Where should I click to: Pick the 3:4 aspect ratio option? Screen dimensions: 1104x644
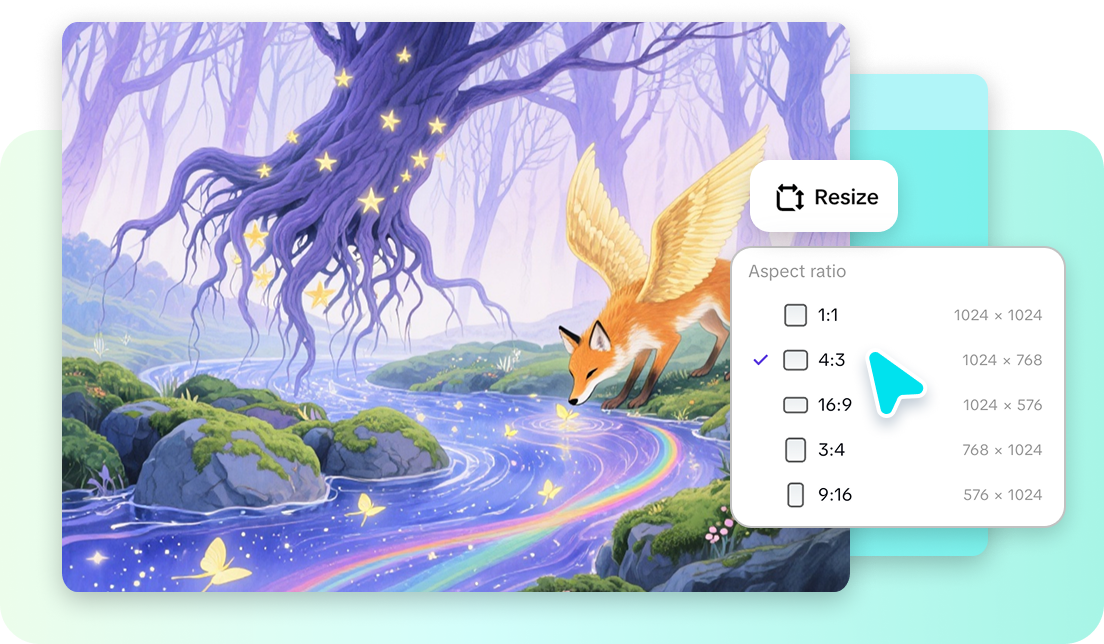(x=898, y=450)
